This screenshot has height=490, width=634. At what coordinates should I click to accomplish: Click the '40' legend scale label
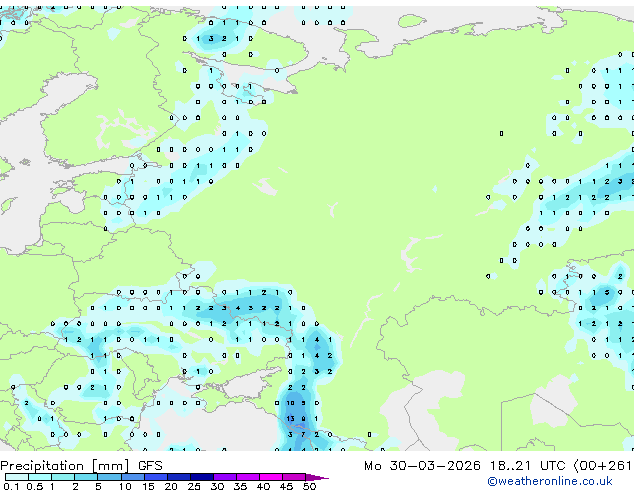pyautogui.click(x=263, y=486)
